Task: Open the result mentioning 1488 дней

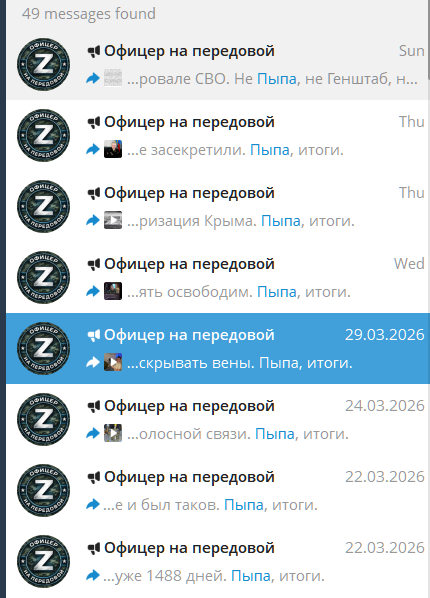Action: (217, 561)
